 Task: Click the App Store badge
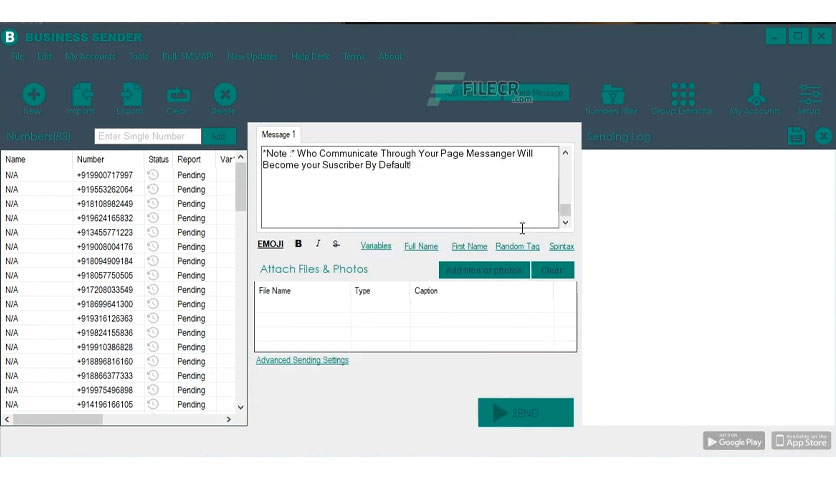point(801,441)
